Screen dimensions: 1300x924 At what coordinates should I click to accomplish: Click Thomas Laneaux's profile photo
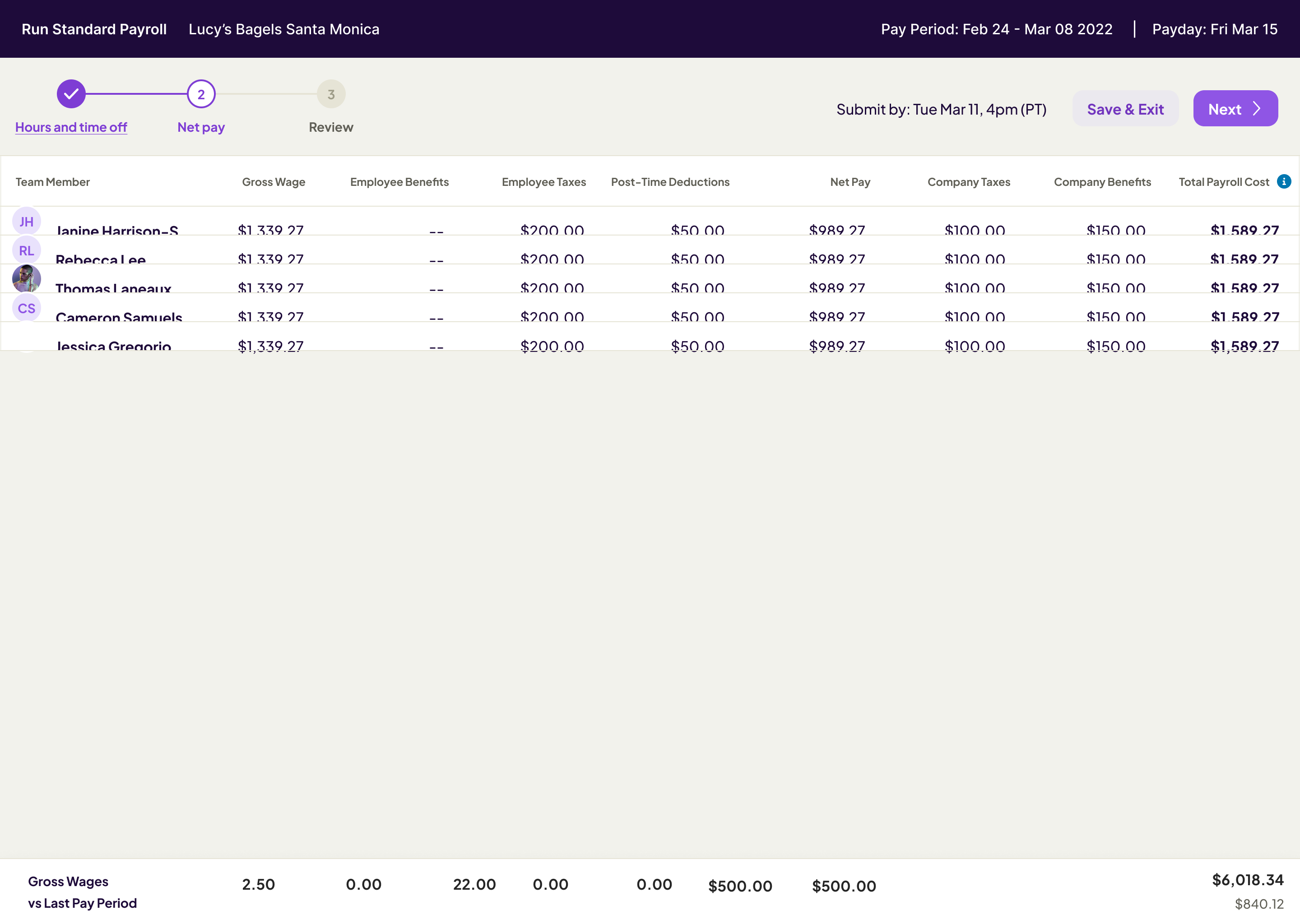(x=26, y=279)
